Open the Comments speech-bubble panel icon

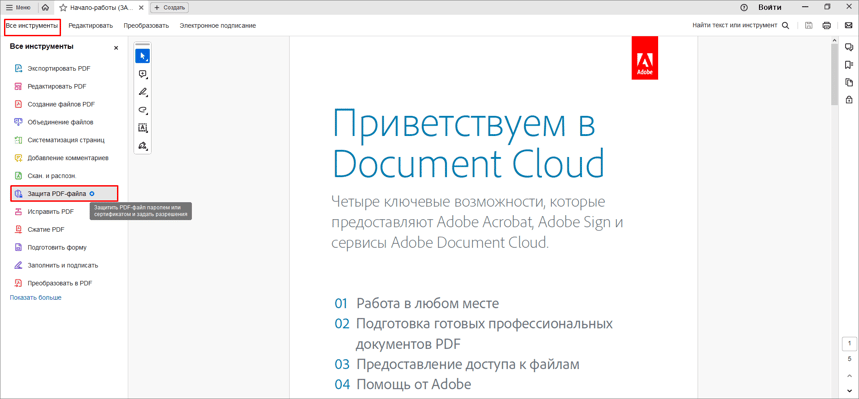click(849, 47)
